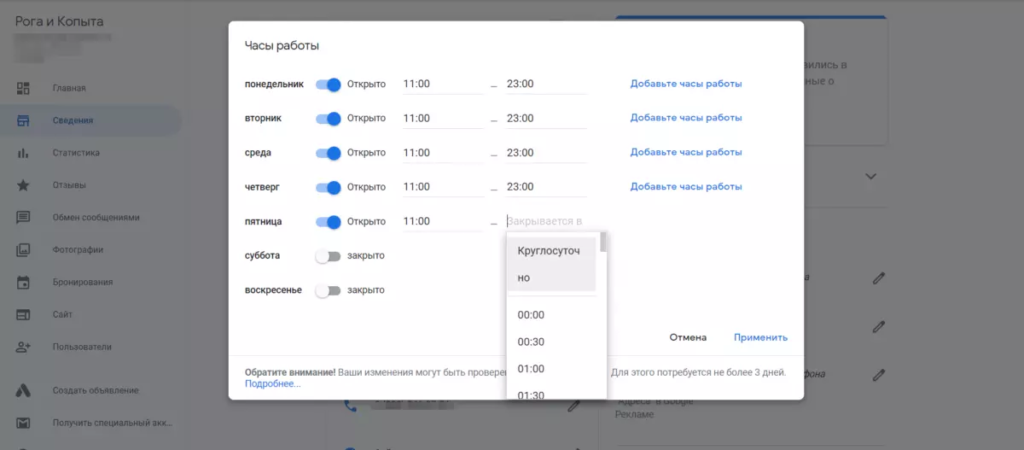Viewport: 1024px width, 450px height.
Task: Click Добавьте часы работы link for среда
Action: click(x=686, y=152)
